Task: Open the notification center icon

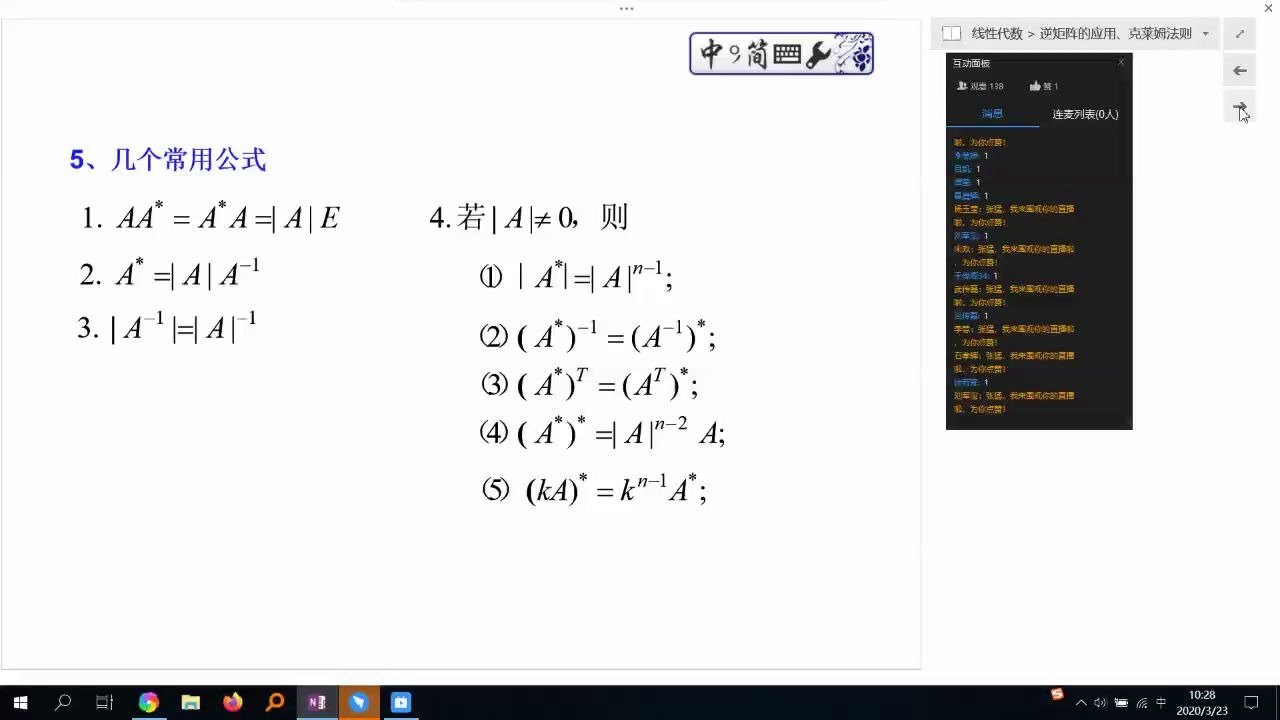Action: 1251,703
